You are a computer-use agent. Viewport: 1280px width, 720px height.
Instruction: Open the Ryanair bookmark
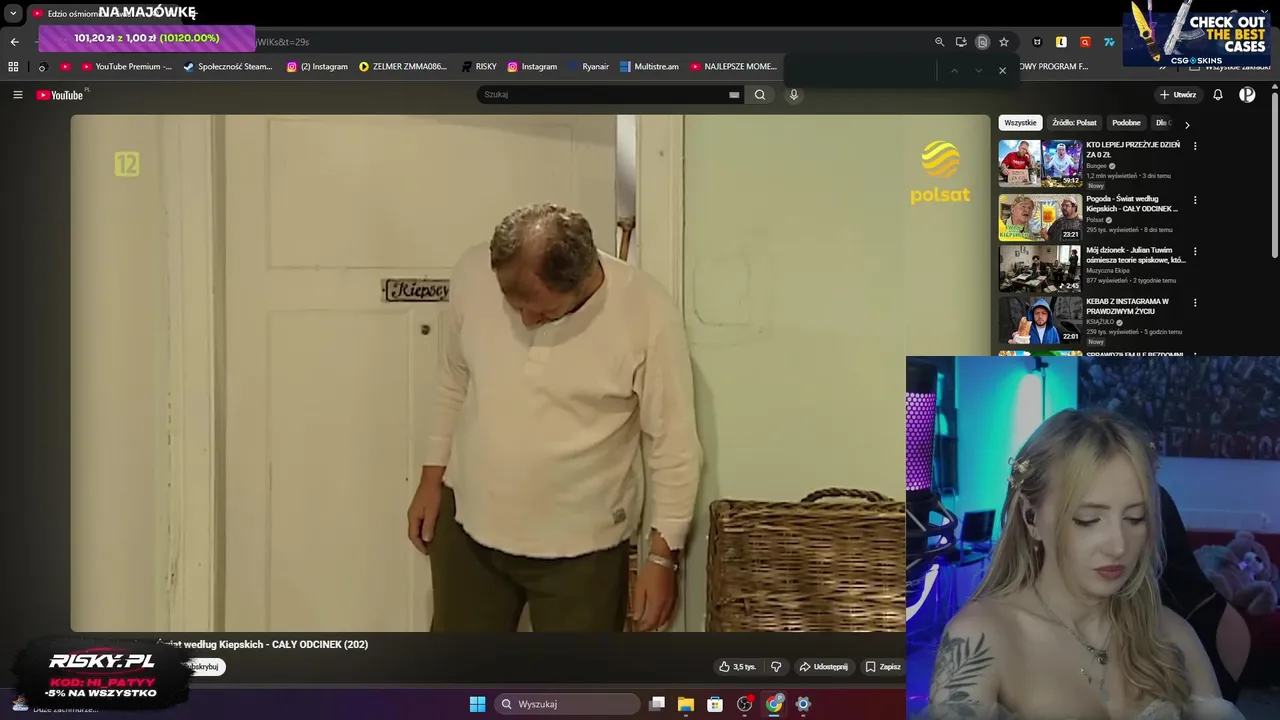[x=588, y=67]
